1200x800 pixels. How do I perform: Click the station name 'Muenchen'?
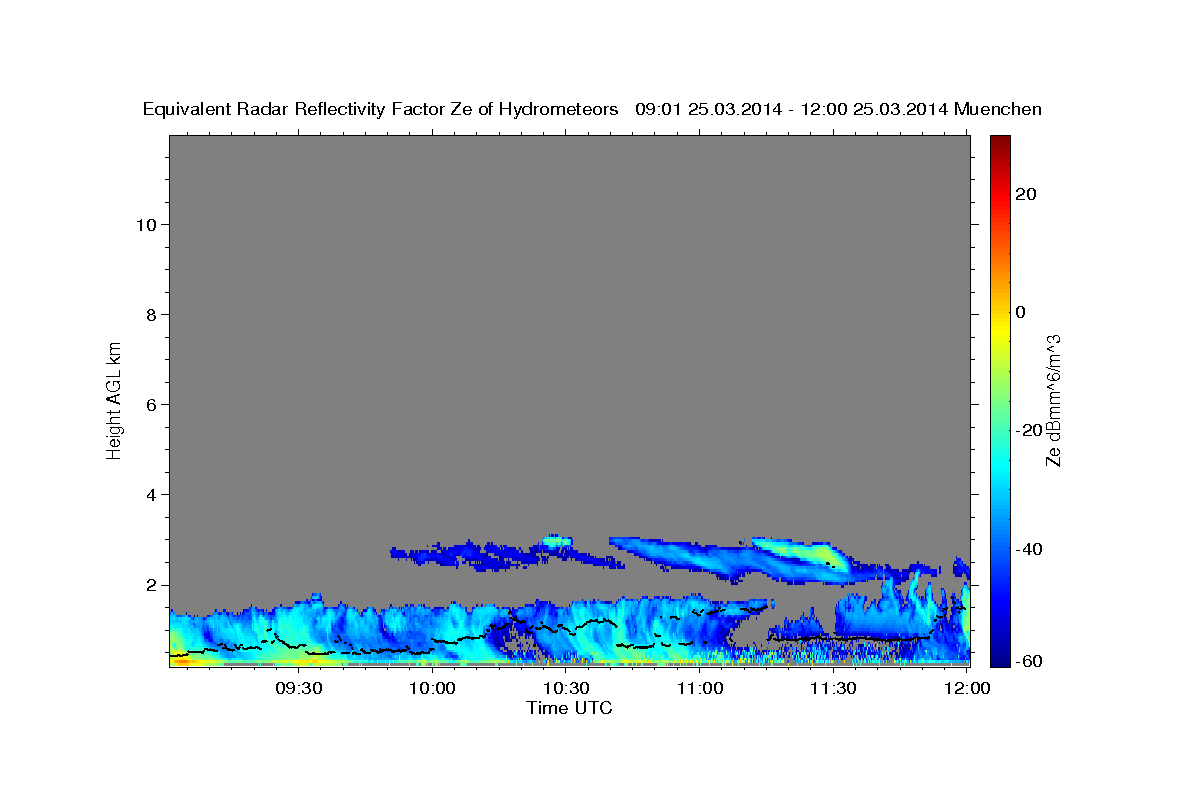(x=999, y=109)
